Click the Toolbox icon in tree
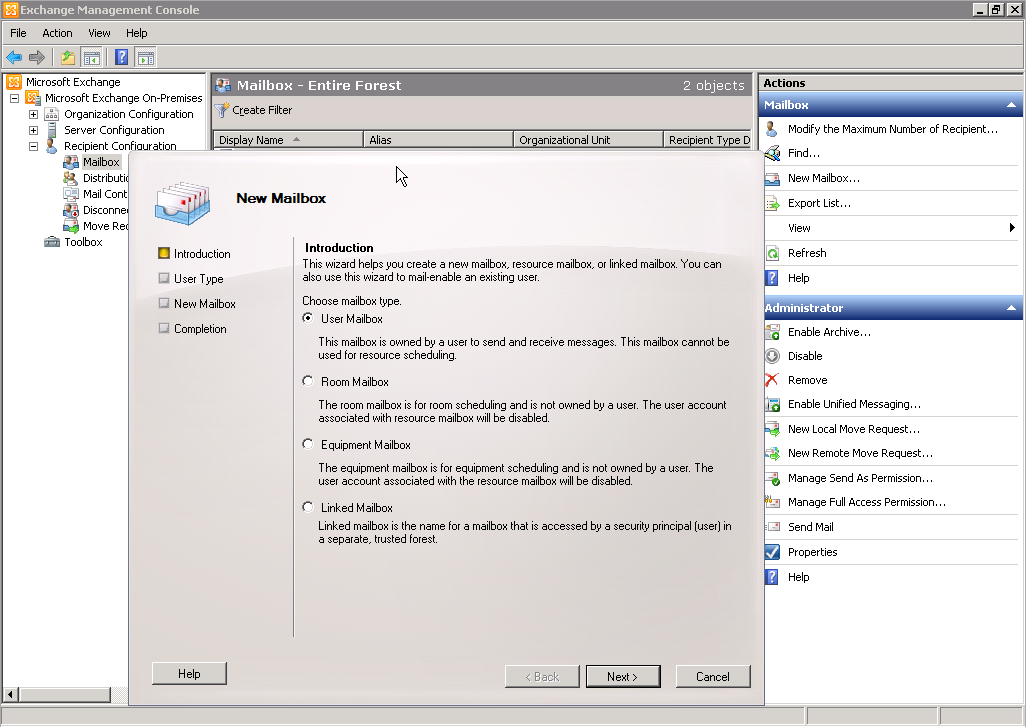 (x=52, y=242)
